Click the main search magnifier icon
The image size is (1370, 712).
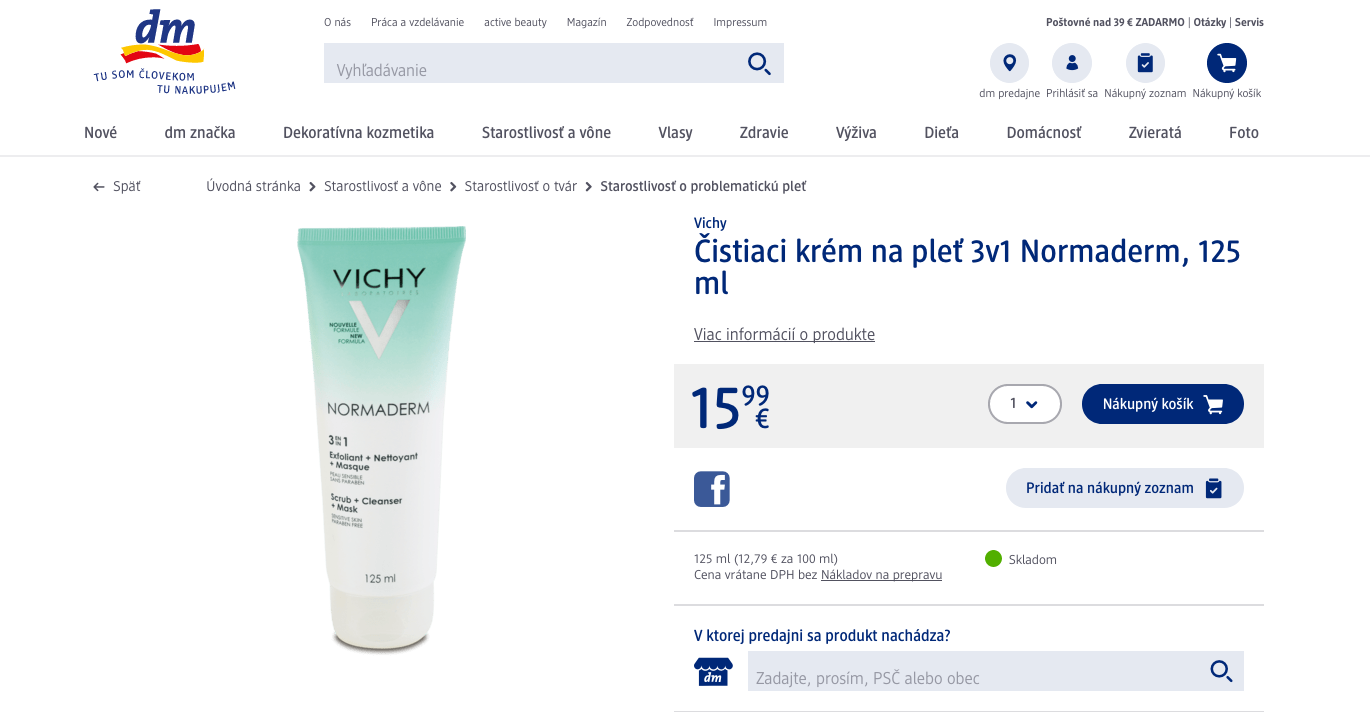point(759,64)
